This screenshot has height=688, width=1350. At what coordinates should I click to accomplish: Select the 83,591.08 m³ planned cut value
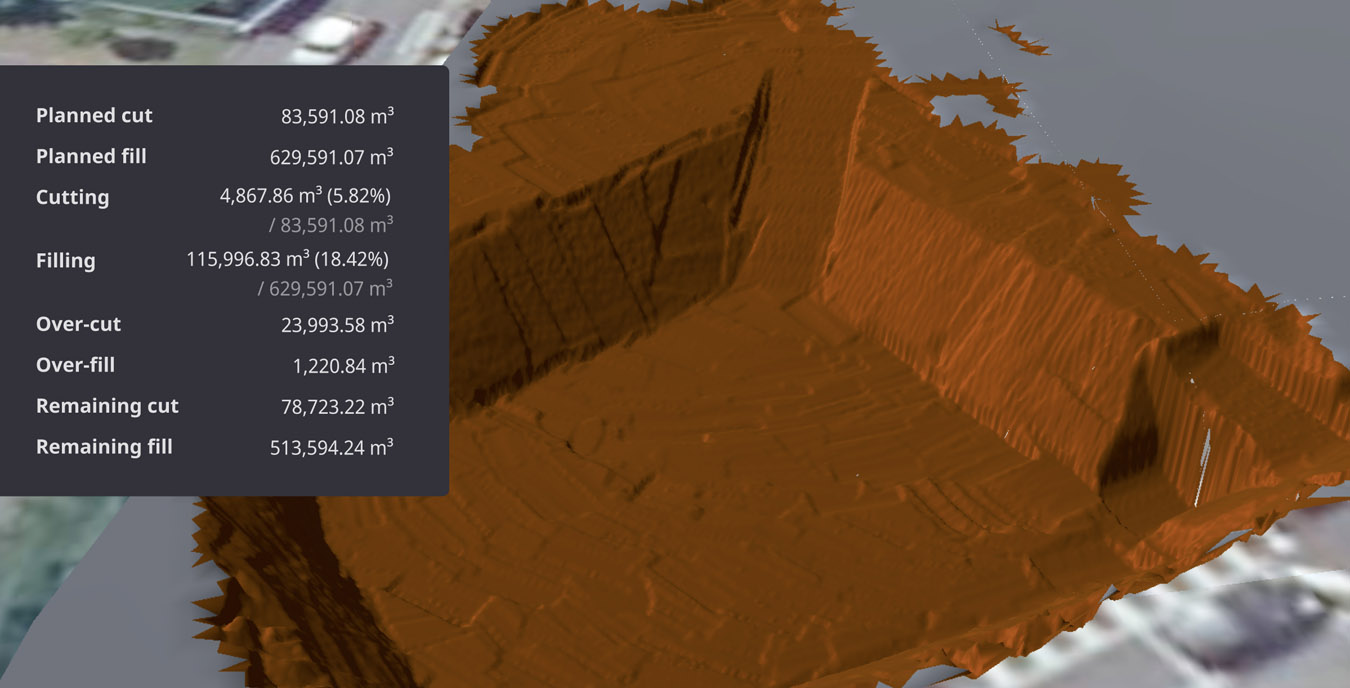[x=337, y=116]
